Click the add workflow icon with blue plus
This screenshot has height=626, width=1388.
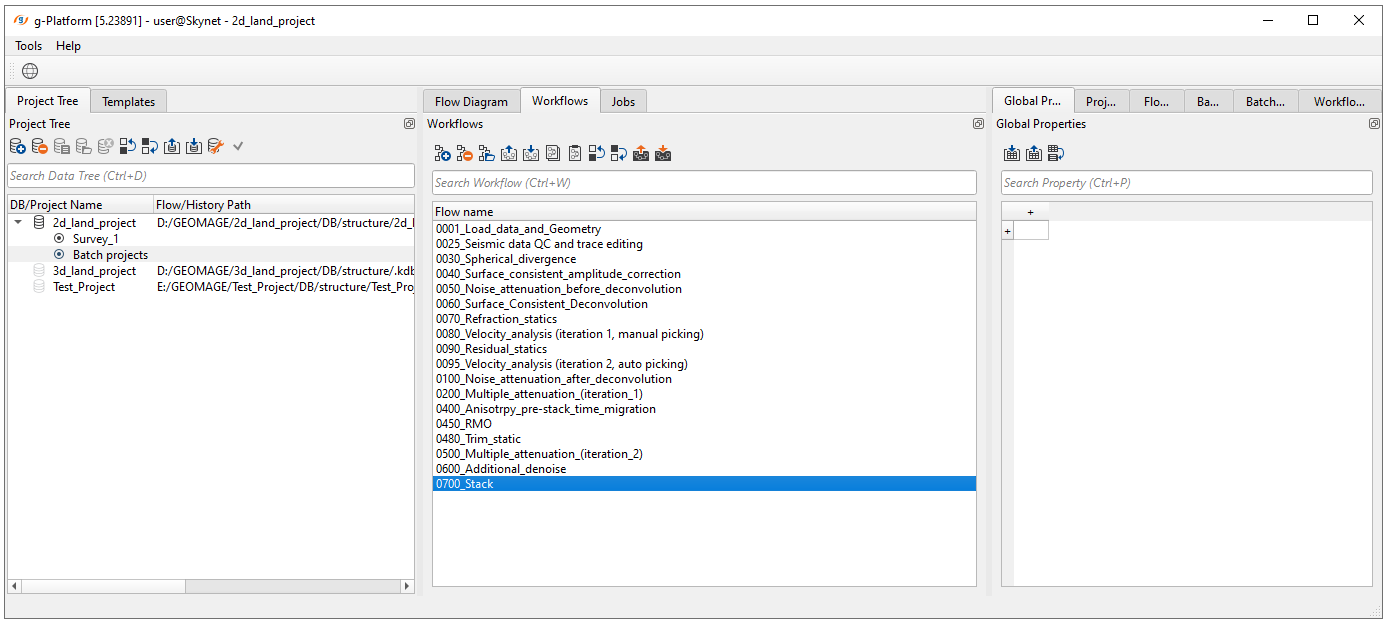pos(442,154)
